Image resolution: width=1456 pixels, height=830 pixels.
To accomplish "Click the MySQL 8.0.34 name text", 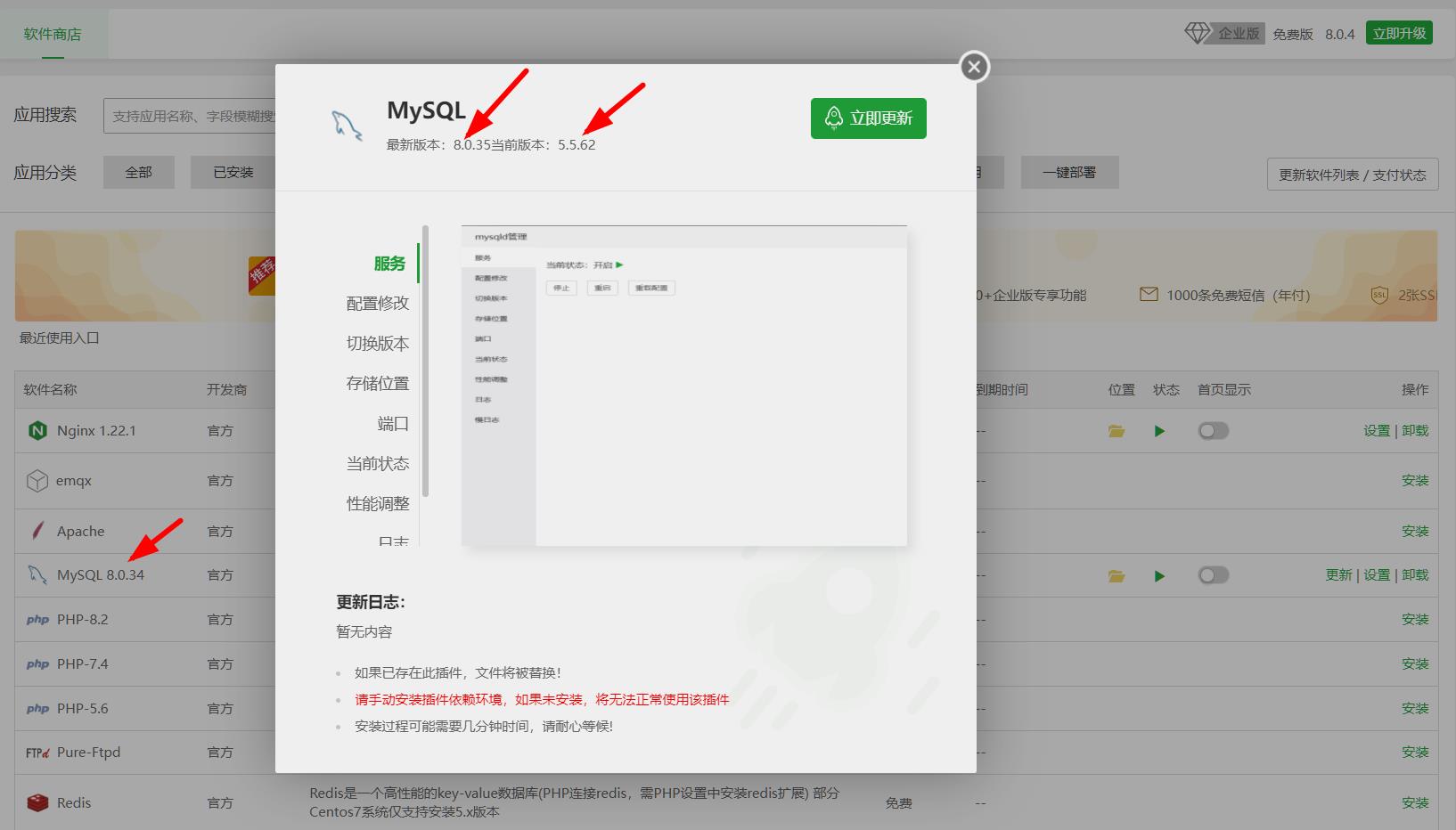I will coord(101,575).
